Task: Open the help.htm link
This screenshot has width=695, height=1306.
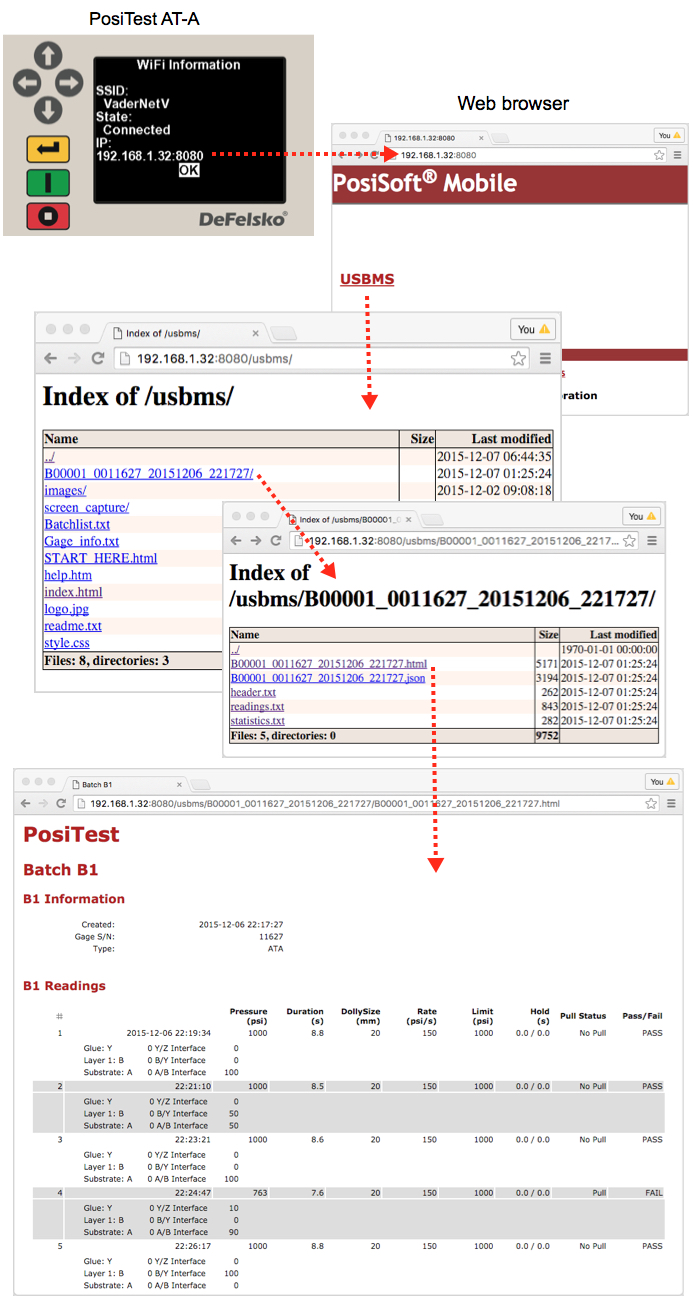Action: tap(68, 575)
